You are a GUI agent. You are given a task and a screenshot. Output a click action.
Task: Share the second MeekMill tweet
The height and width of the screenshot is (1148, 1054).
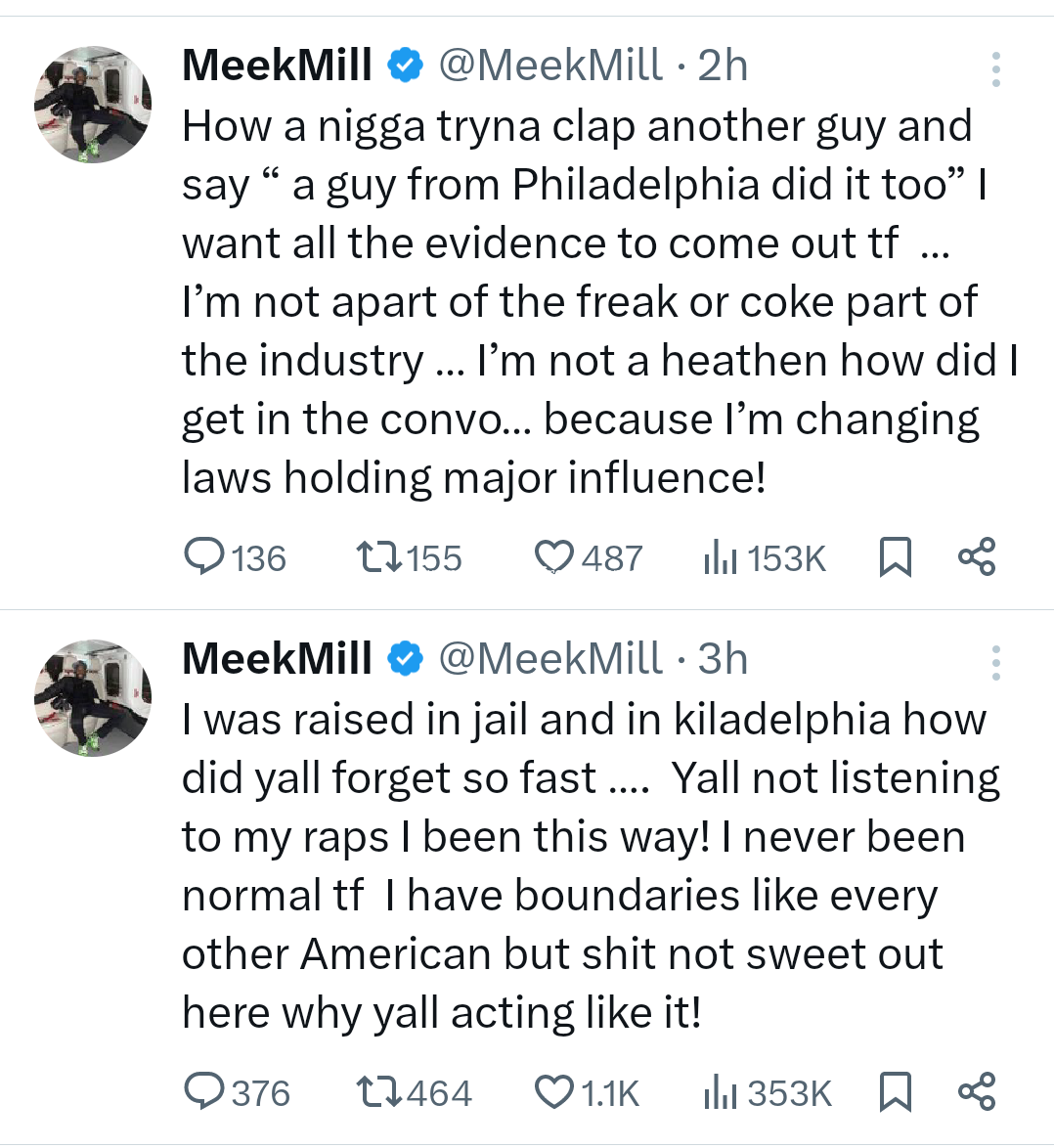click(x=977, y=1090)
